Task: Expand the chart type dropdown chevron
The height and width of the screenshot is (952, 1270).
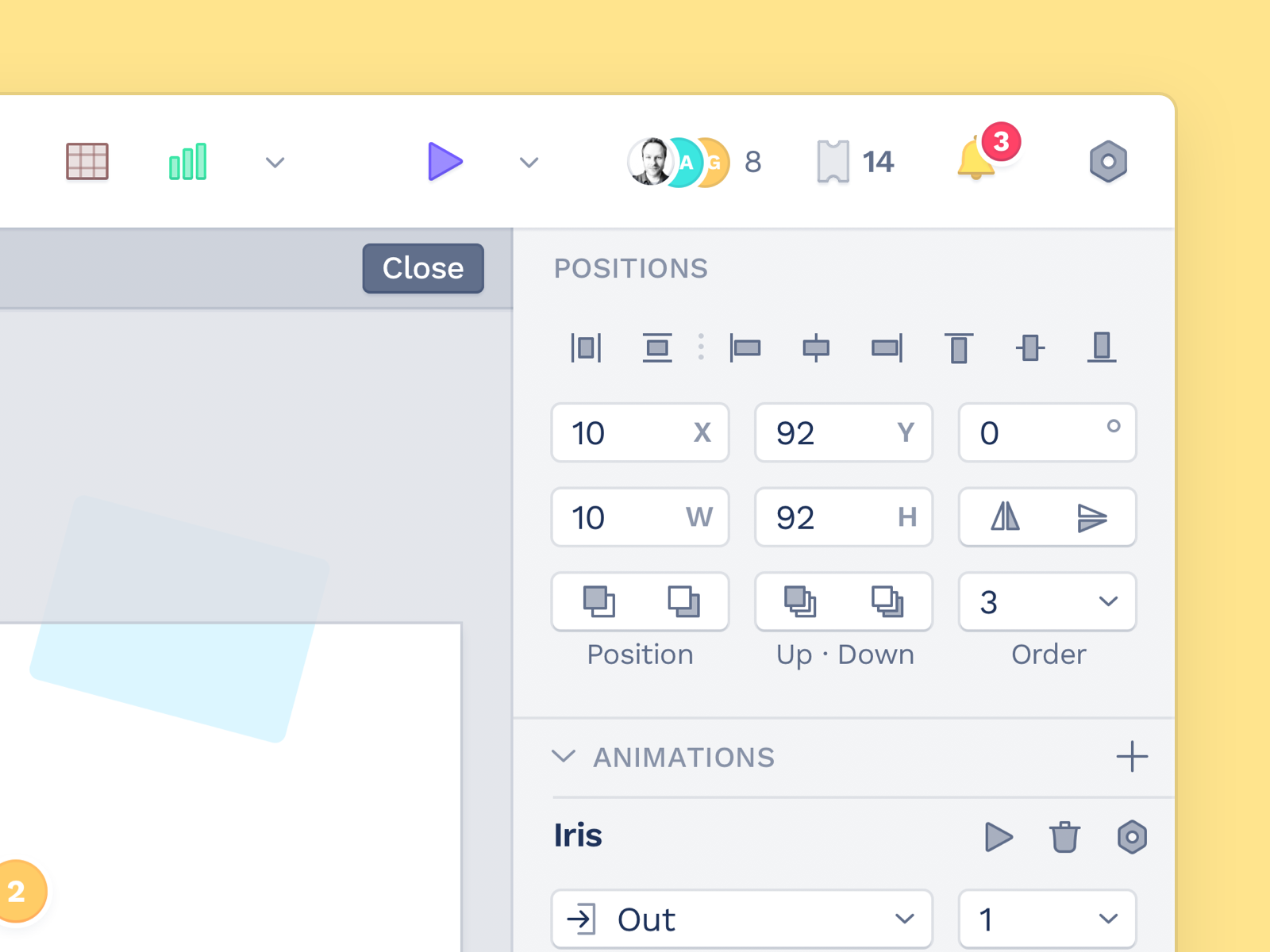Action: click(275, 163)
